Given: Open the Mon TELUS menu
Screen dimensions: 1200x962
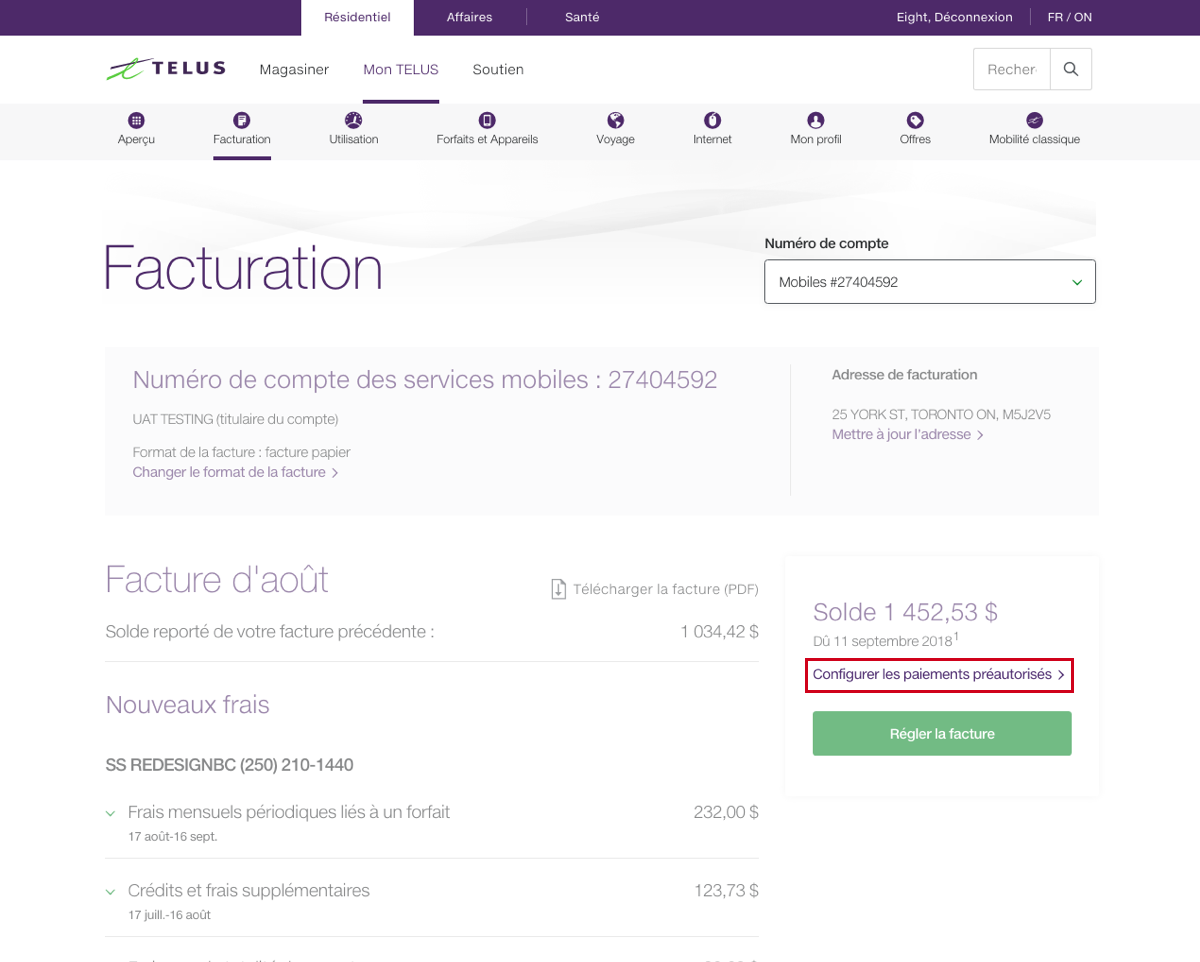Looking at the screenshot, I should point(401,70).
